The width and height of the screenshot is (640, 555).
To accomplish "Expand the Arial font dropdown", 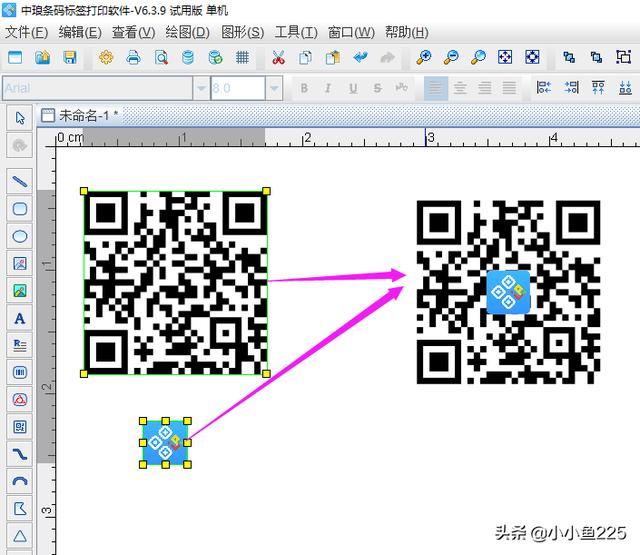I will pos(201,89).
